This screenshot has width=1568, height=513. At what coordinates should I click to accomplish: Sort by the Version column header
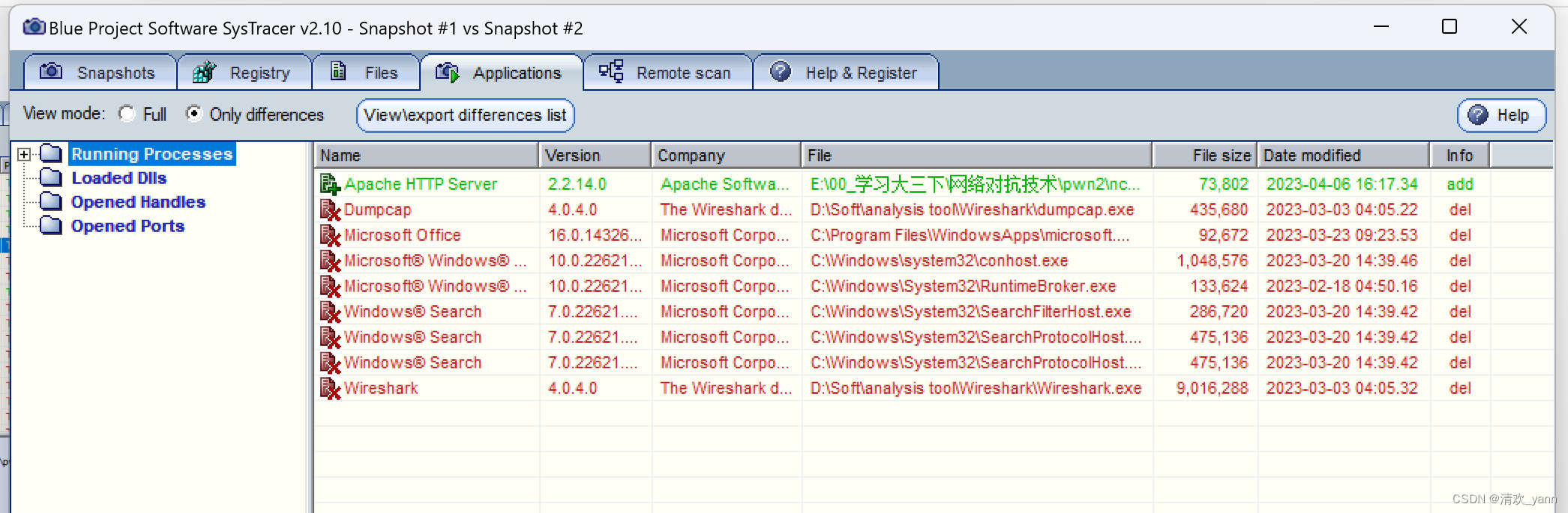click(595, 155)
